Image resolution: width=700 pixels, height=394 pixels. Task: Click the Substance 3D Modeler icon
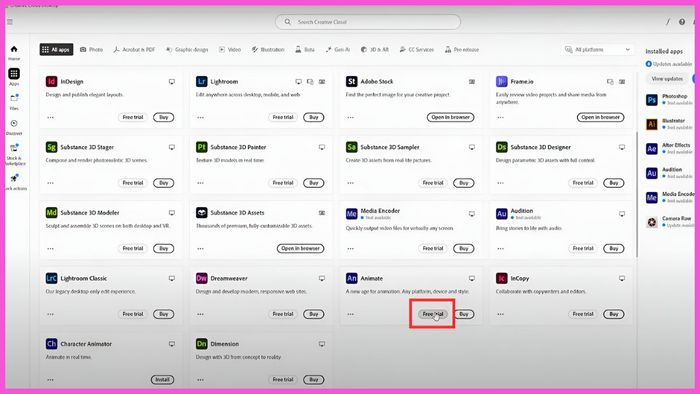51,212
